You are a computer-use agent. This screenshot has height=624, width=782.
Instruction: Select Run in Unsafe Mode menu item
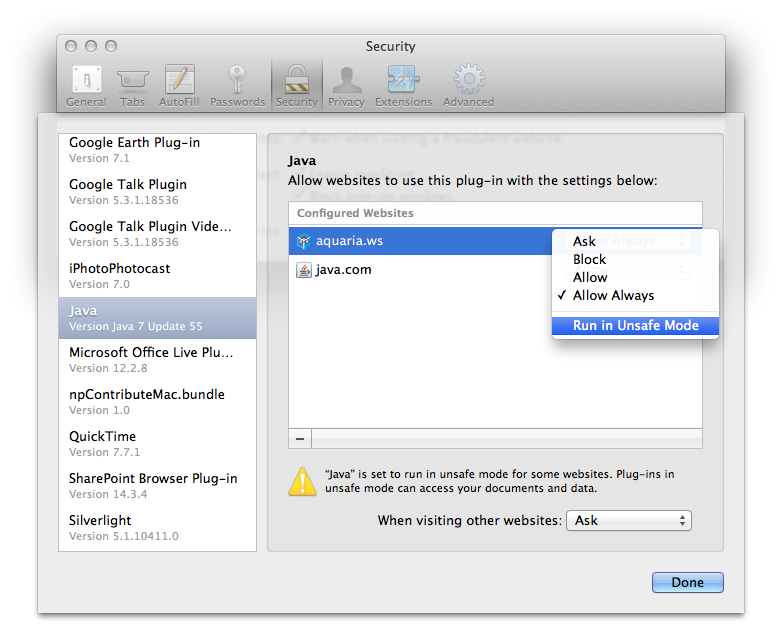[635, 326]
